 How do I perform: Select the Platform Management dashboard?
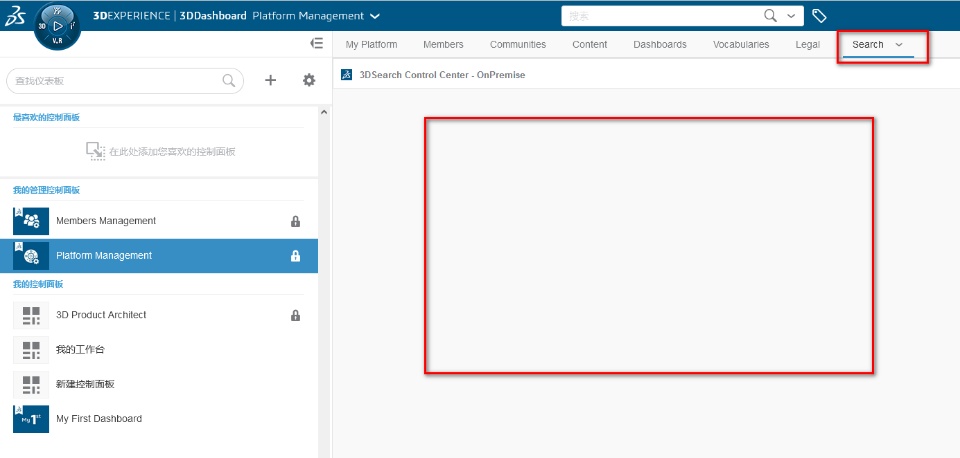coord(159,256)
